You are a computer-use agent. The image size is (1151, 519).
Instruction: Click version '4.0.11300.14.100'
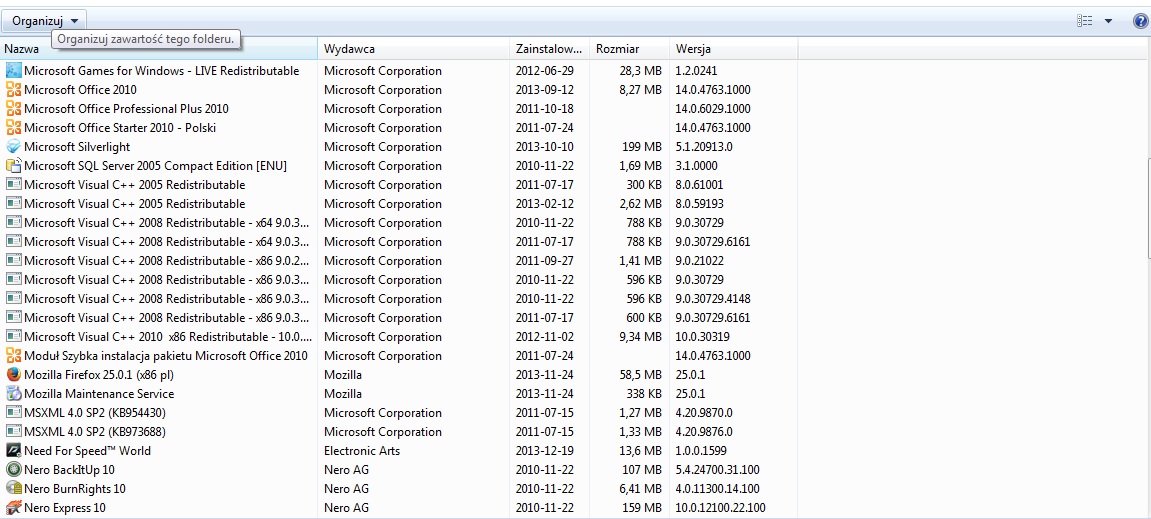tap(717, 489)
